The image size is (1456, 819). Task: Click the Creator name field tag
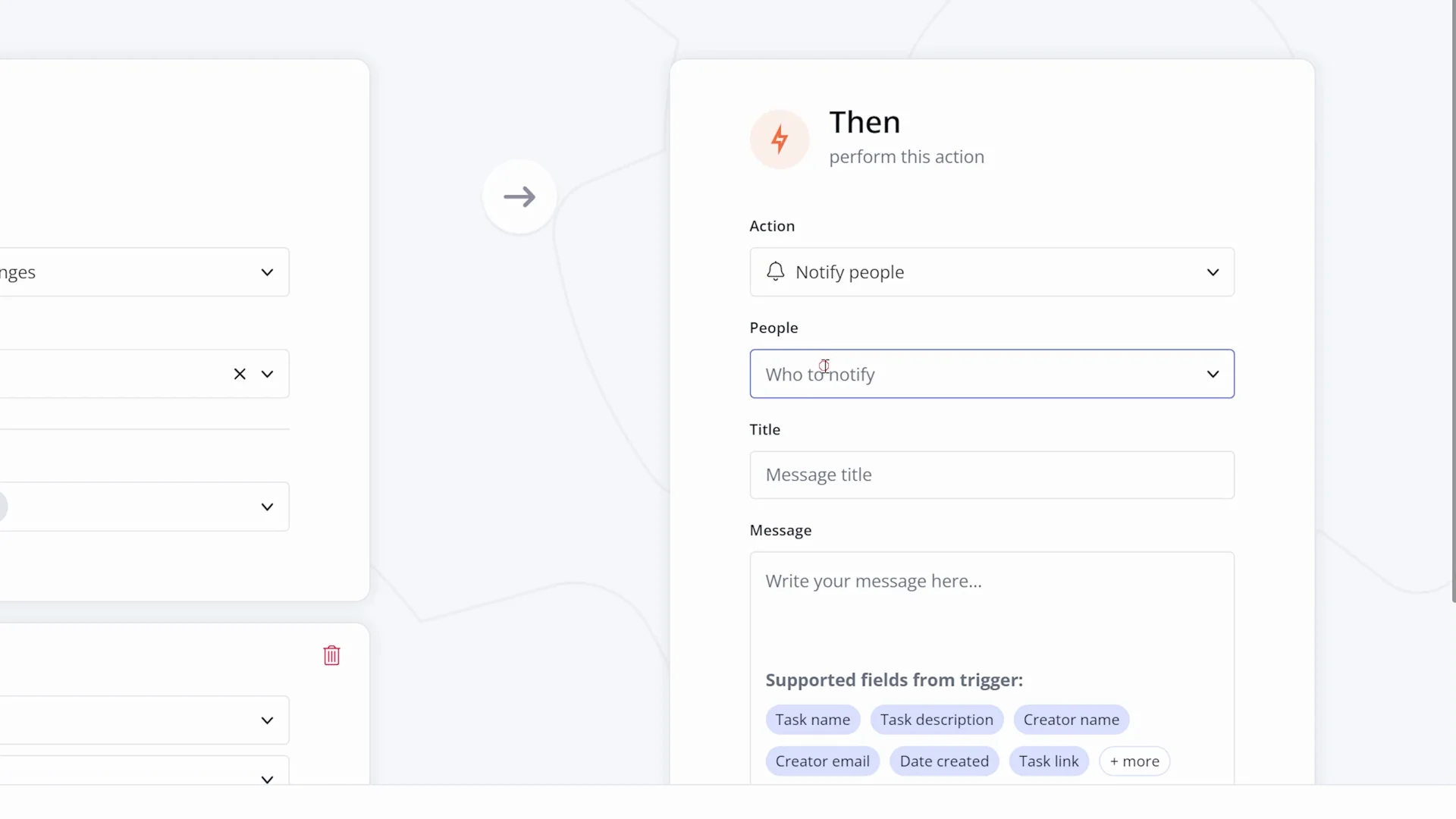1071,719
